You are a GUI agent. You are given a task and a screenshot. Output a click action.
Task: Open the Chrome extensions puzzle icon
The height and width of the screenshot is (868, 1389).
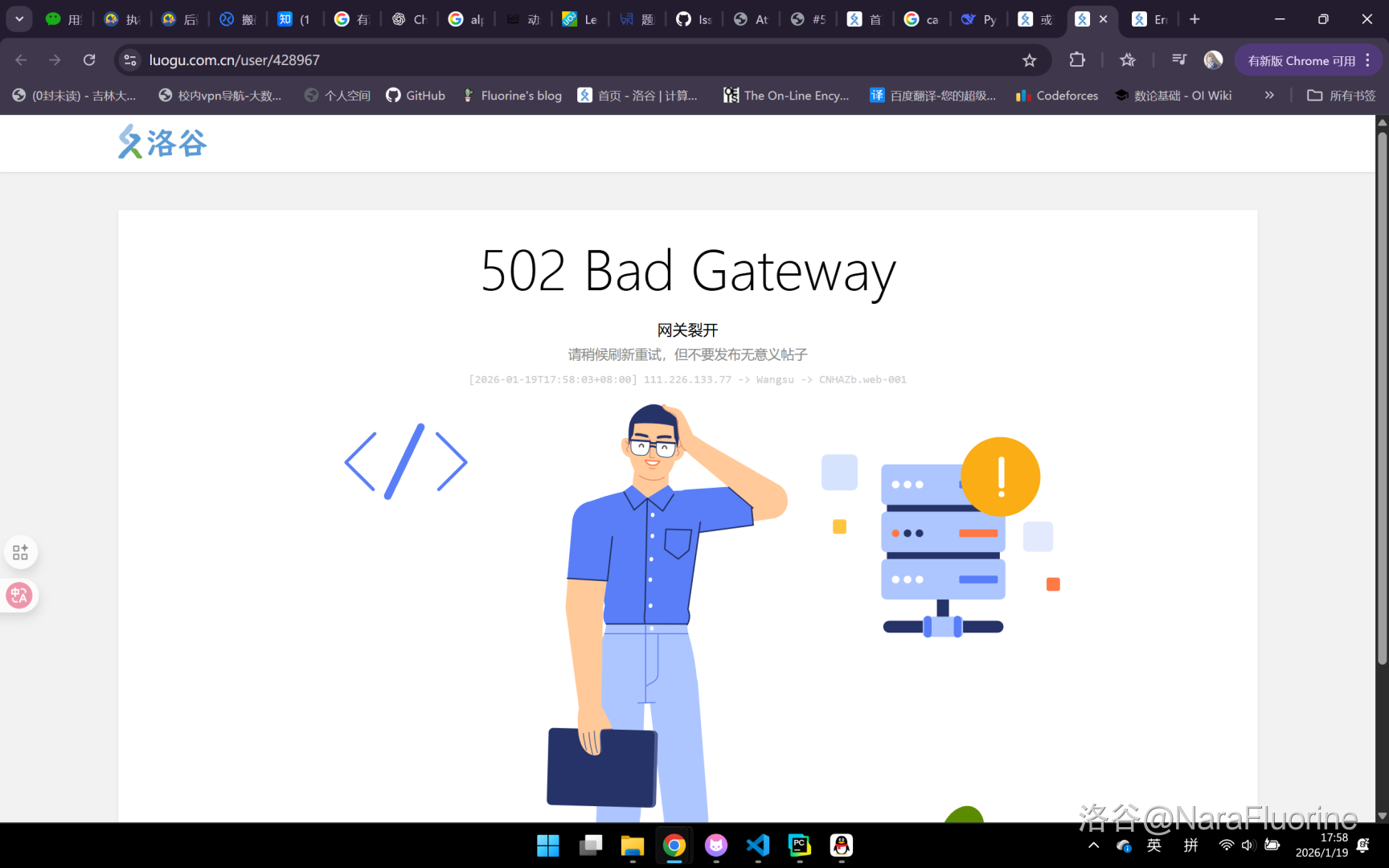(1077, 60)
